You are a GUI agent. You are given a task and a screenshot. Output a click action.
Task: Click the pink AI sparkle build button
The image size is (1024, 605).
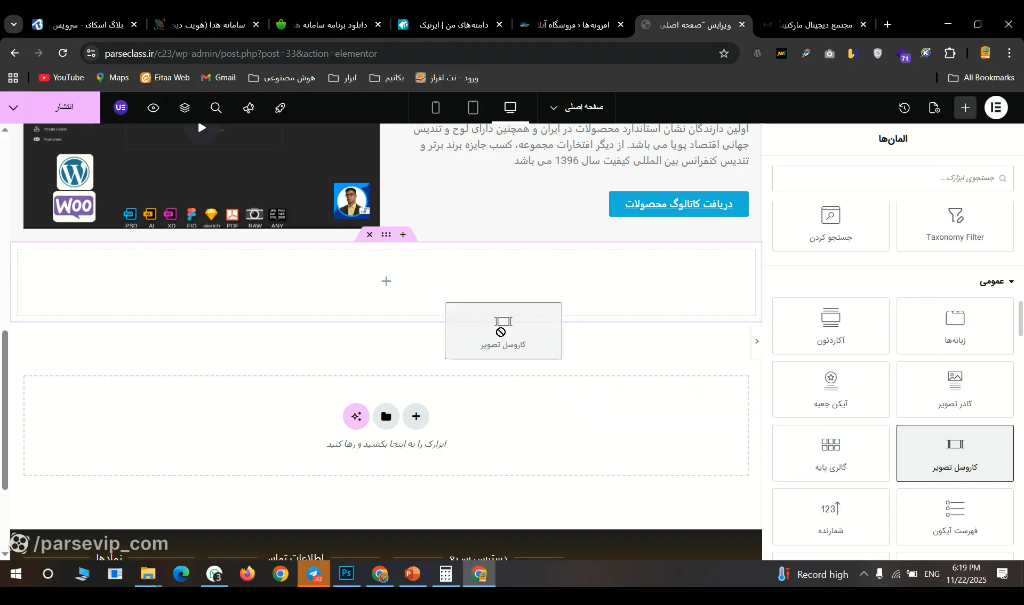pyautogui.click(x=356, y=416)
